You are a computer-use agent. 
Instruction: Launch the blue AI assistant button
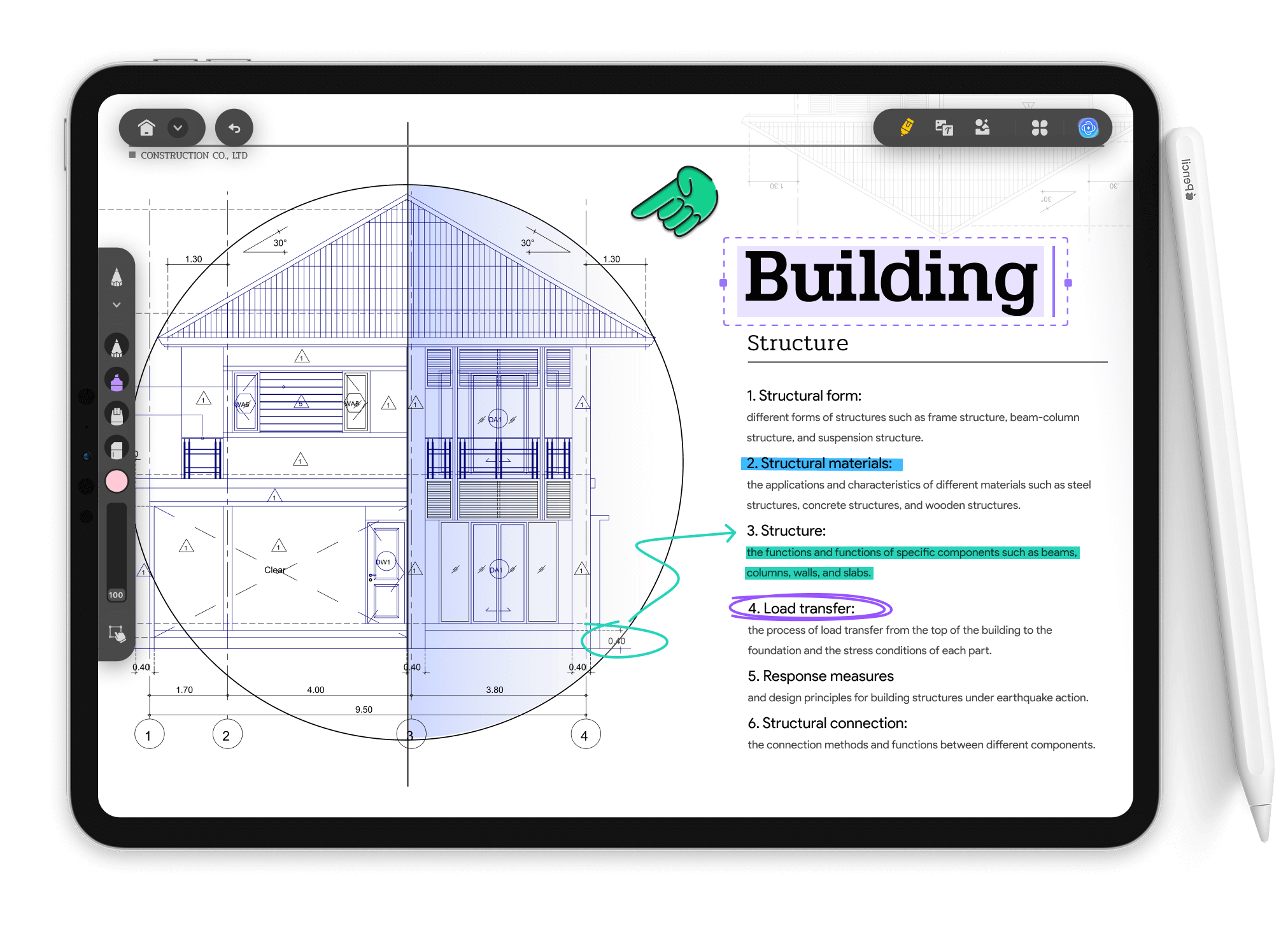1087,128
